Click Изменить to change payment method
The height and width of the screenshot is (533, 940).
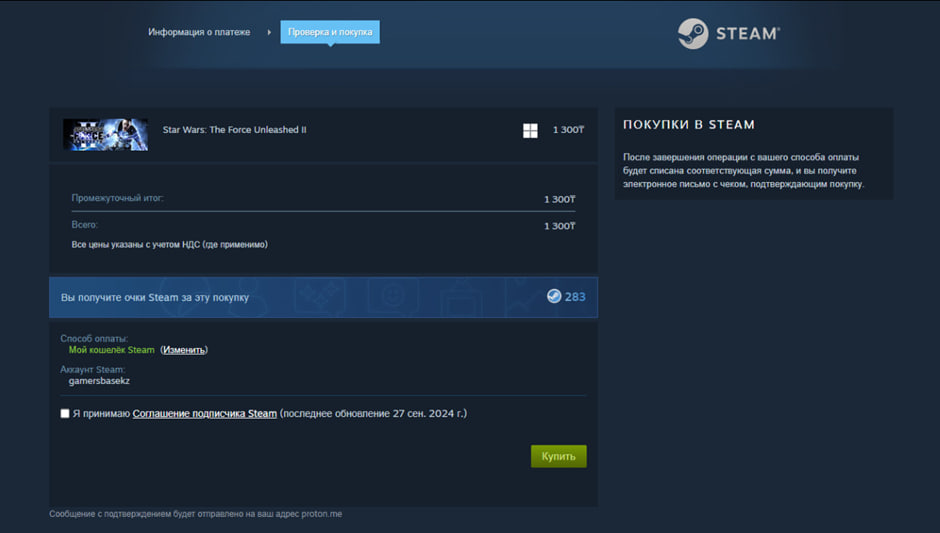pyautogui.click(x=184, y=350)
